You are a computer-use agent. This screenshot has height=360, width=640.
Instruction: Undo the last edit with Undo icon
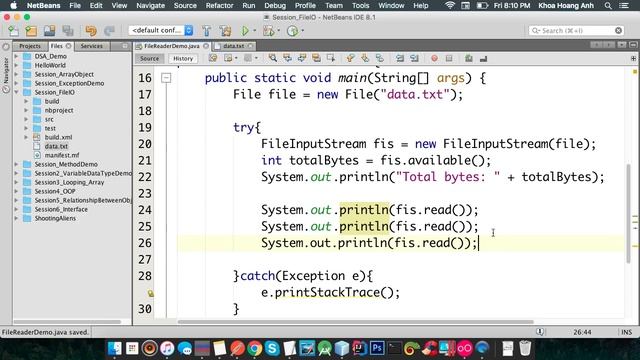[91, 31]
